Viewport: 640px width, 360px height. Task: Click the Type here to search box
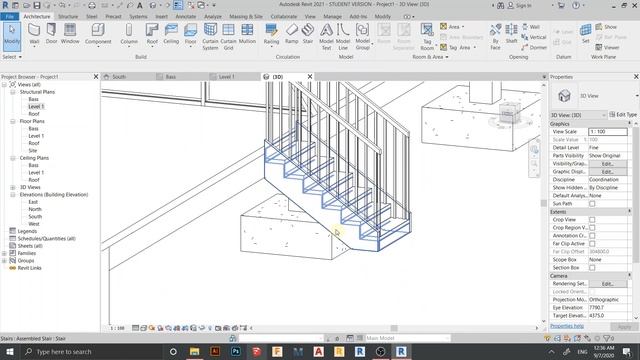click(91, 351)
